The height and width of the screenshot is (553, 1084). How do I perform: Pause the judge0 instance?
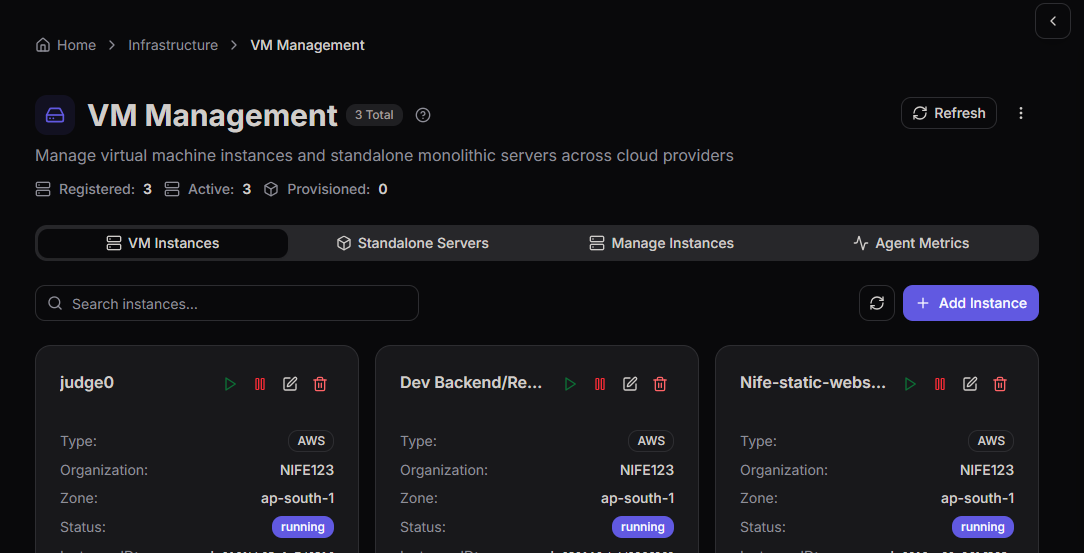point(260,384)
